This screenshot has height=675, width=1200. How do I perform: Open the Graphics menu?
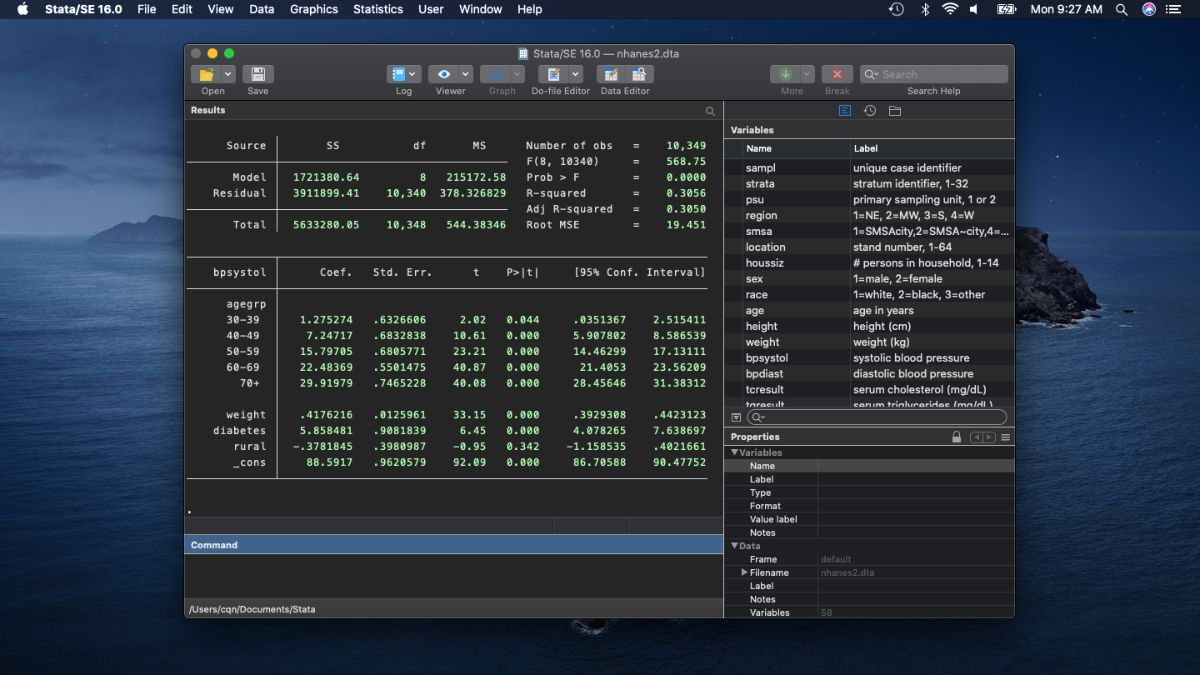click(314, 9)
